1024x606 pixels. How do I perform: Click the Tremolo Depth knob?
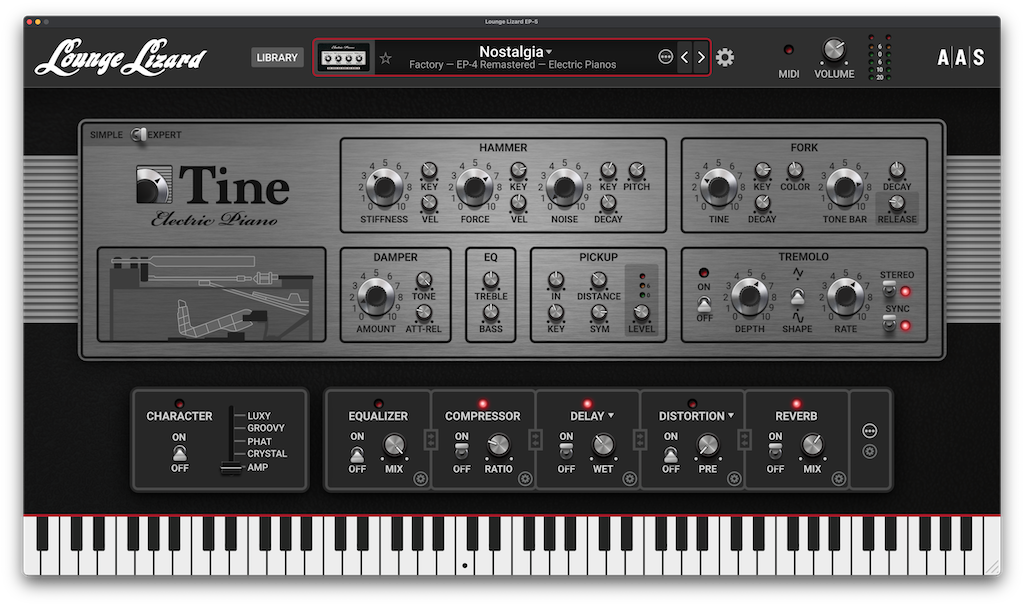tap(749, 296)
